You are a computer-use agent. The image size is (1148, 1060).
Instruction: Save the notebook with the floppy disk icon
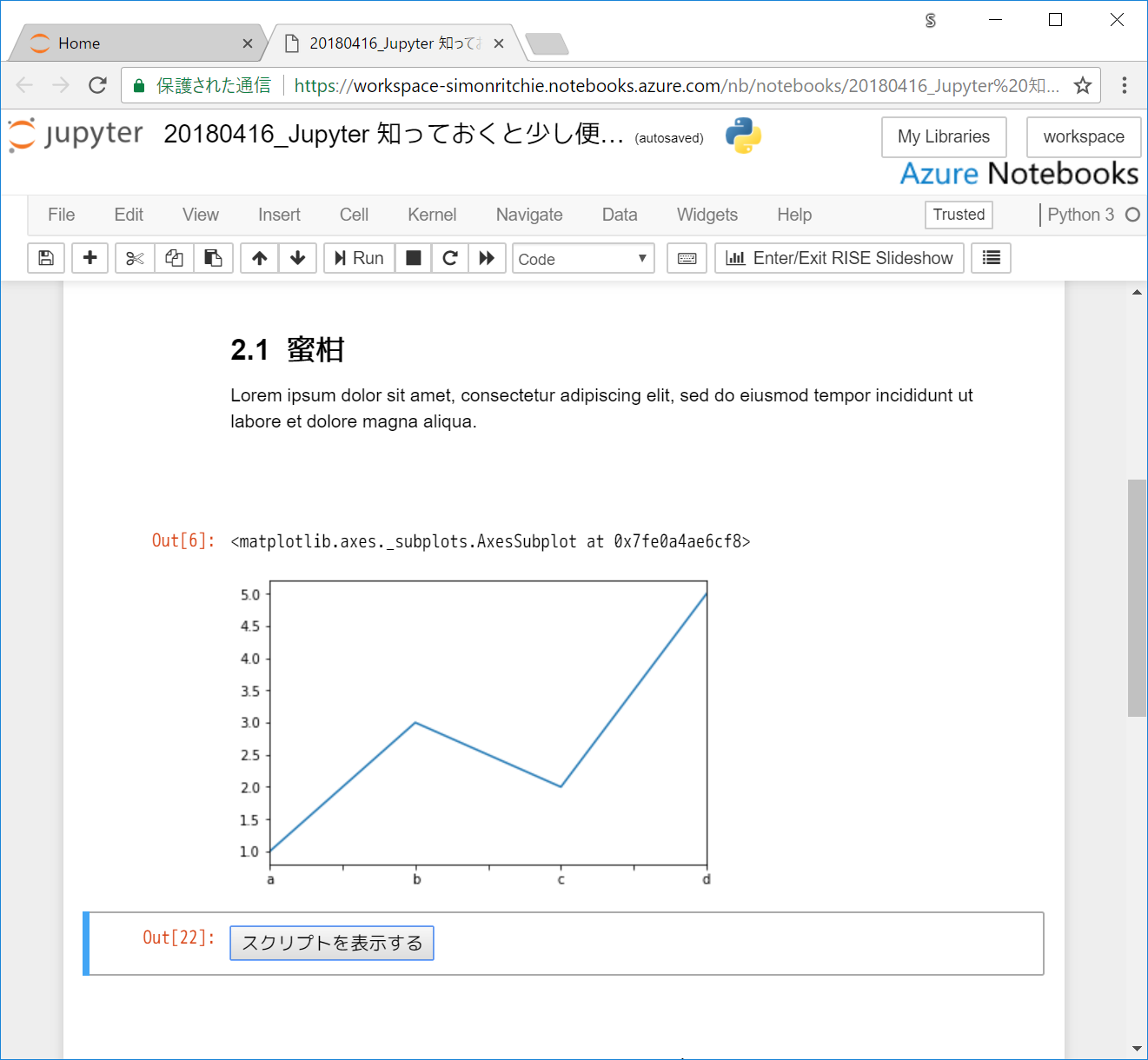tap(46, 258)
